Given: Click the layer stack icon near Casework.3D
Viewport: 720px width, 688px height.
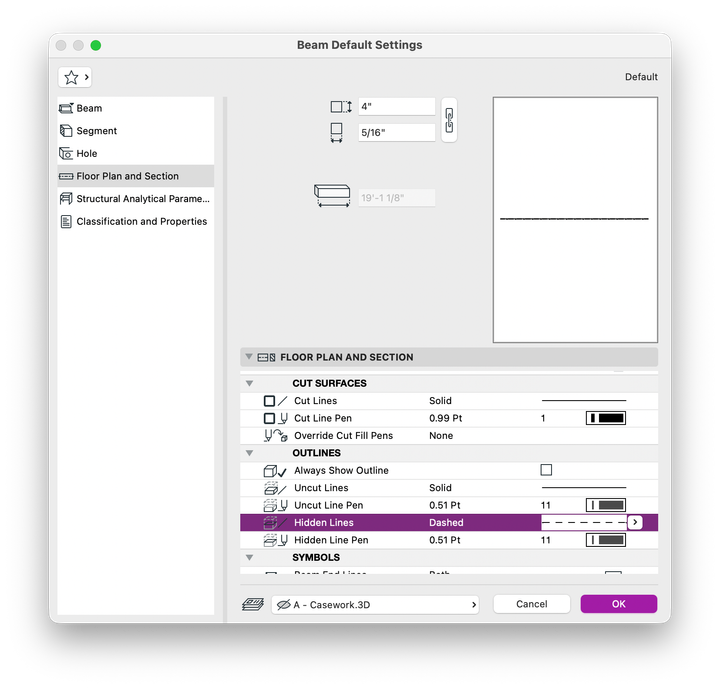Looking at the screenshot, I should [x=253, y=604].
